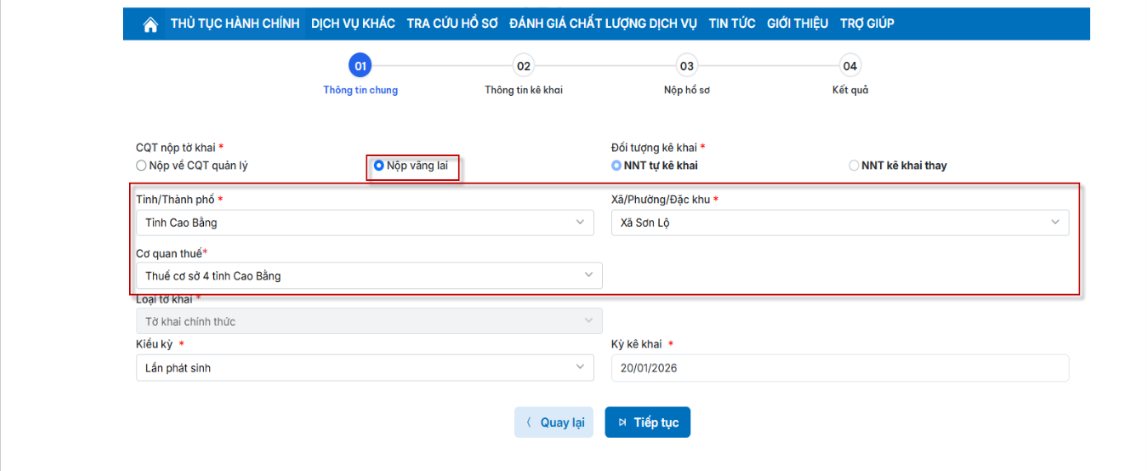This screenshot has height=471, width=1147.
Task: Go to DỊCH VỤ KHÁC menu item
Action: pos(353,24)
